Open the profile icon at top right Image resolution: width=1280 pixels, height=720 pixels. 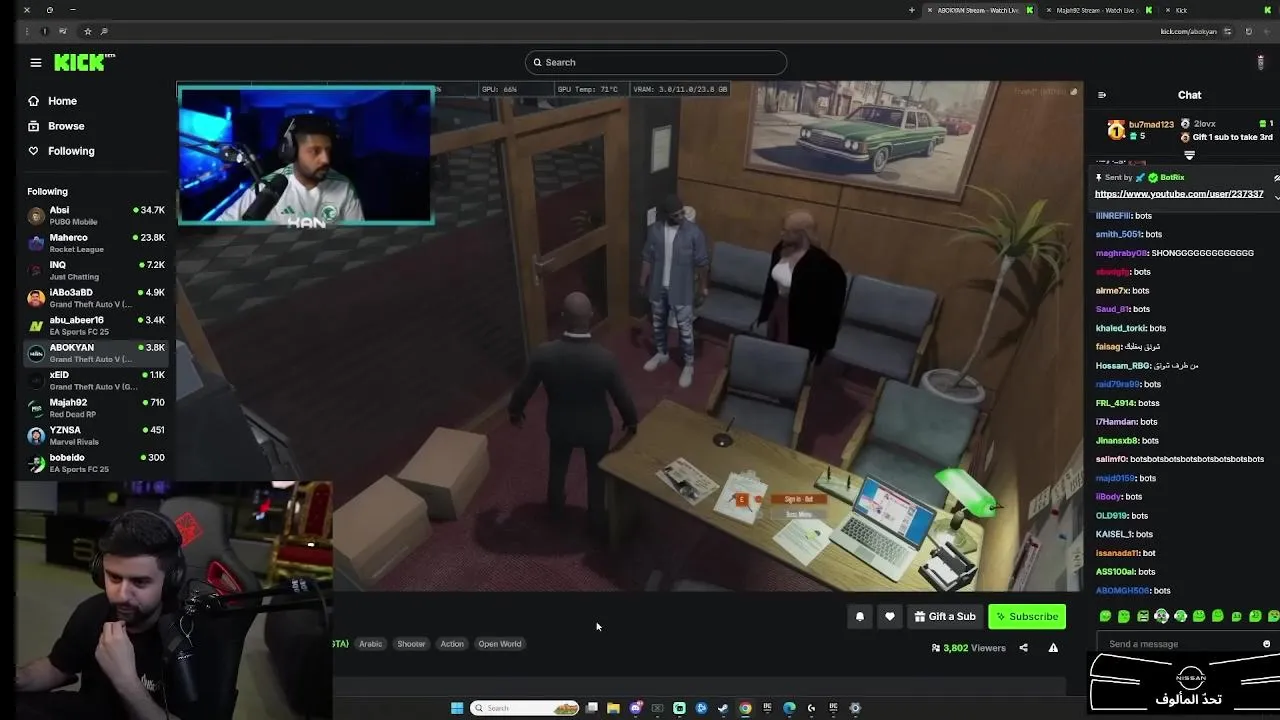(x=1260, y=62)
